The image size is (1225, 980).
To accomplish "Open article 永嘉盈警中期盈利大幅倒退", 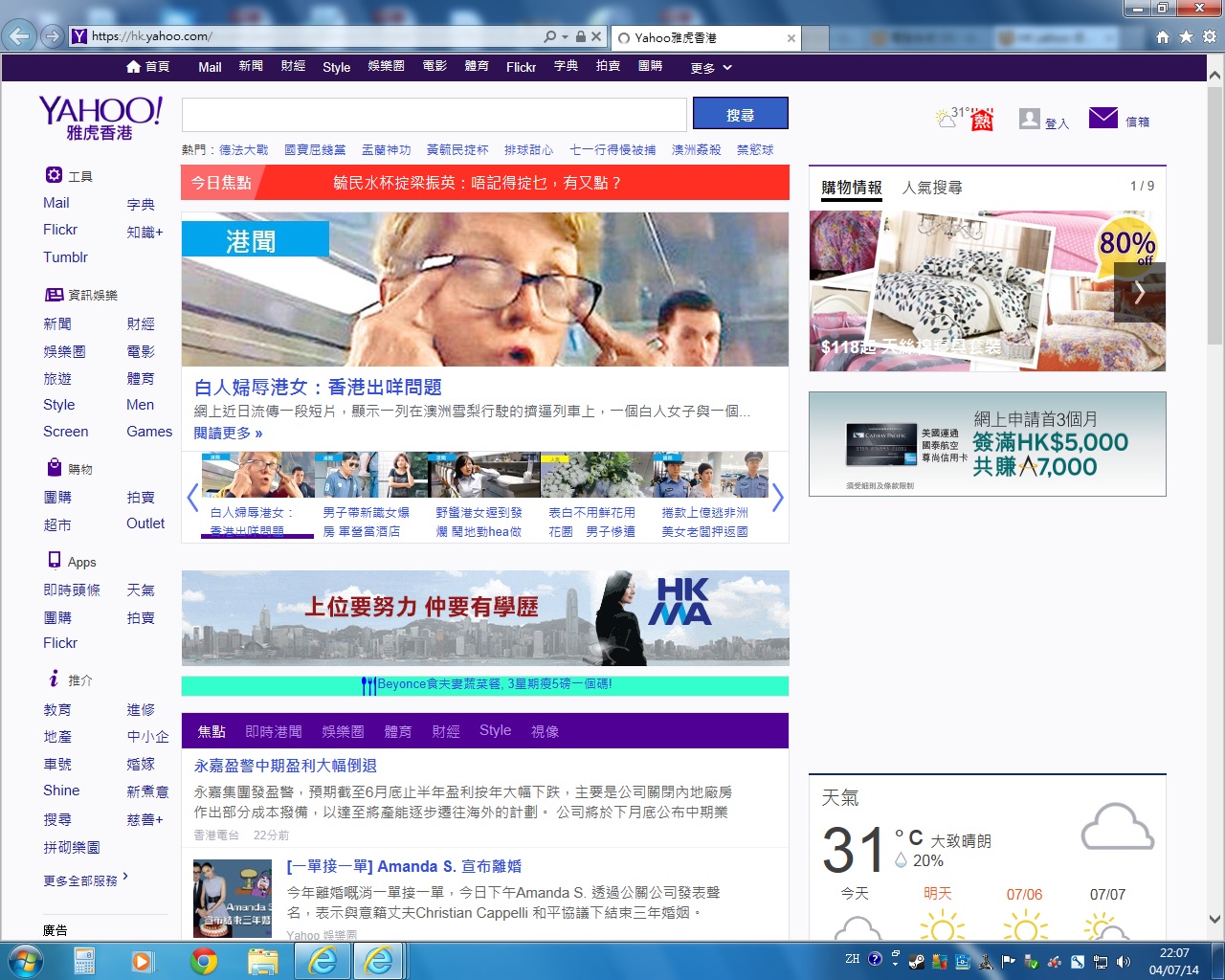I will coord(285,766).
